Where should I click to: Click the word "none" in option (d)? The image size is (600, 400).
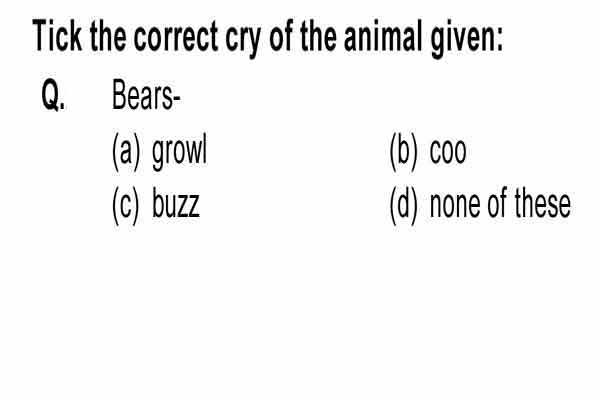[x=455, y=206]
